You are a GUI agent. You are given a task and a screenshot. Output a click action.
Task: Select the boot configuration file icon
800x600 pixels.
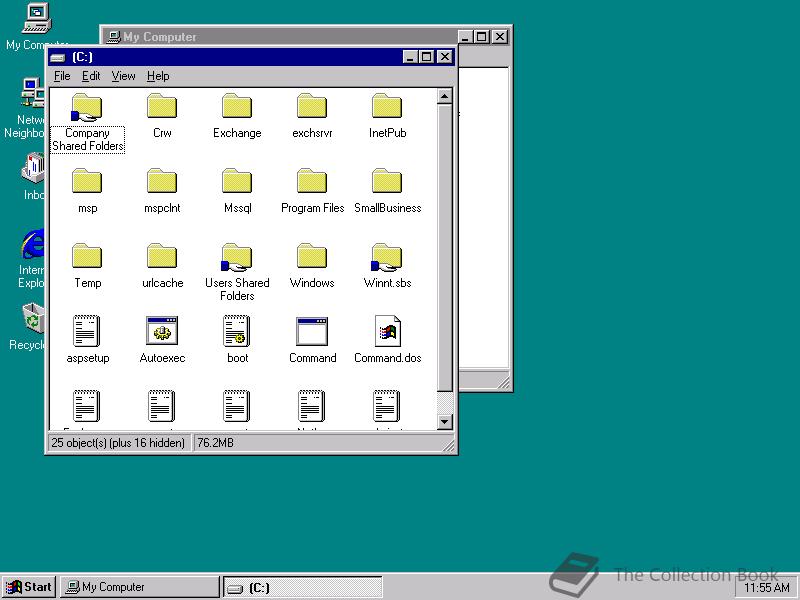[237, 331]
